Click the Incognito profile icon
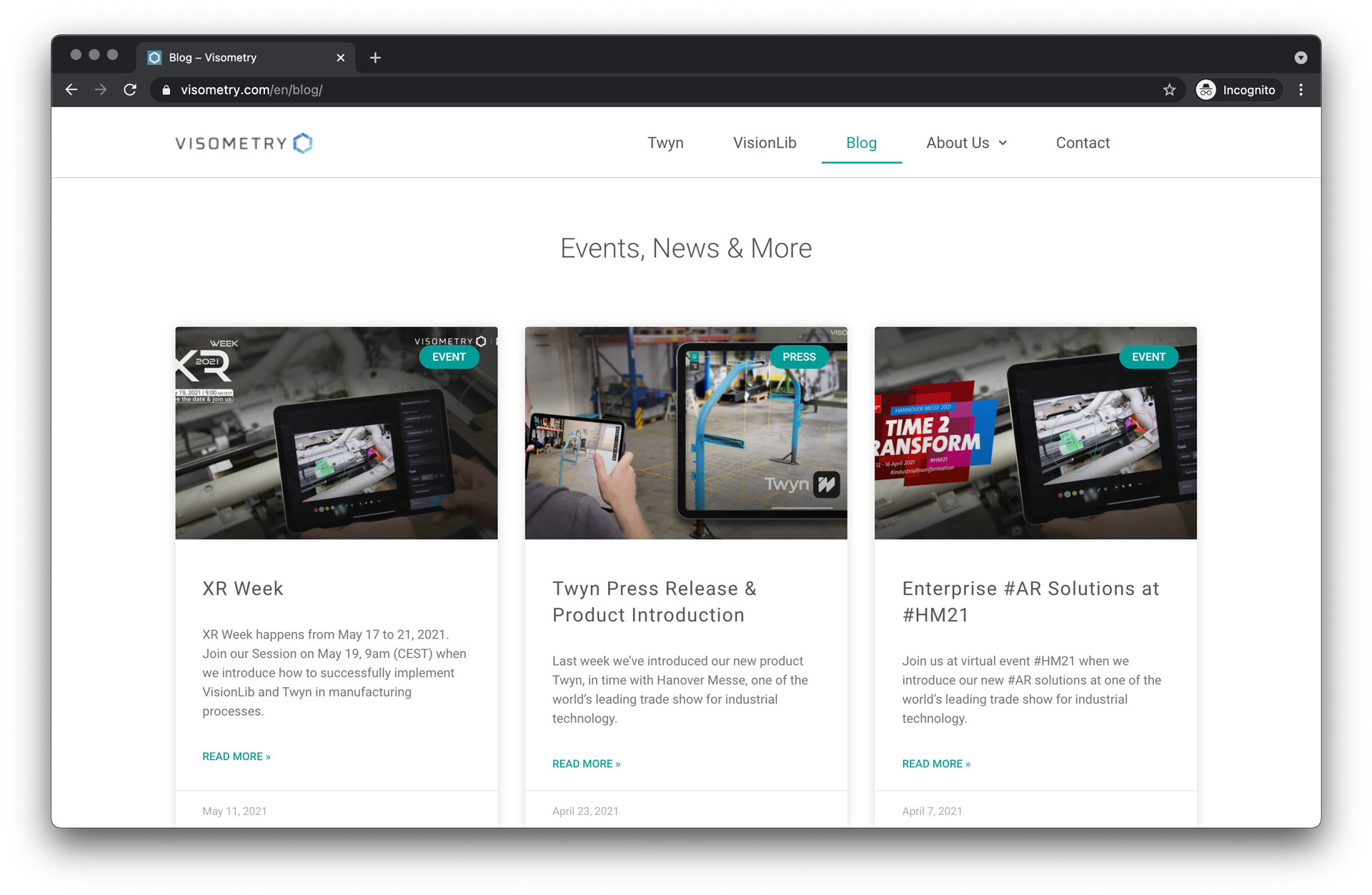The height and width of the screenshot is (895, 1372). point(1206,90)
